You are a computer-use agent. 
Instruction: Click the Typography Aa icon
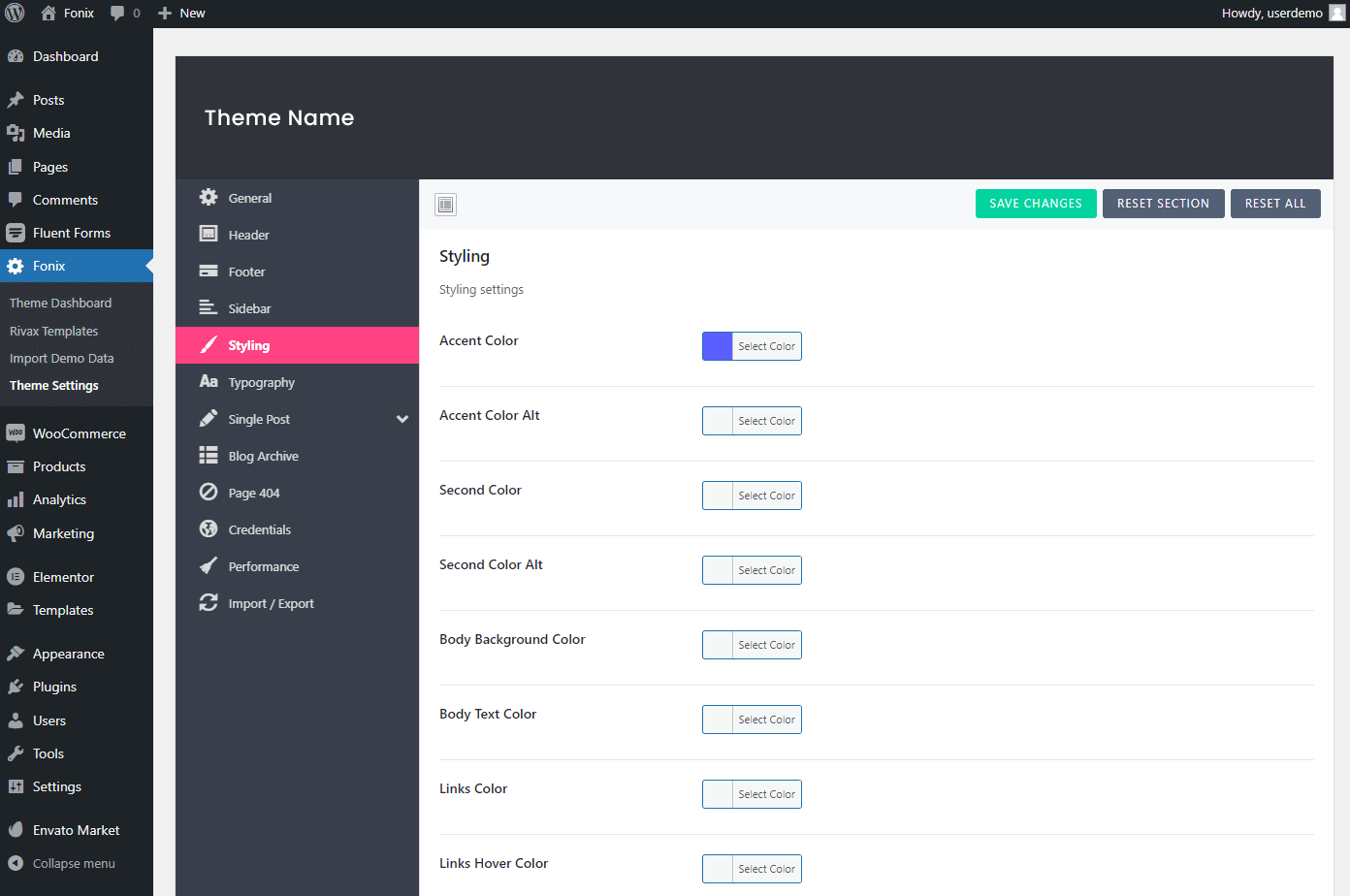click(209, 382)
